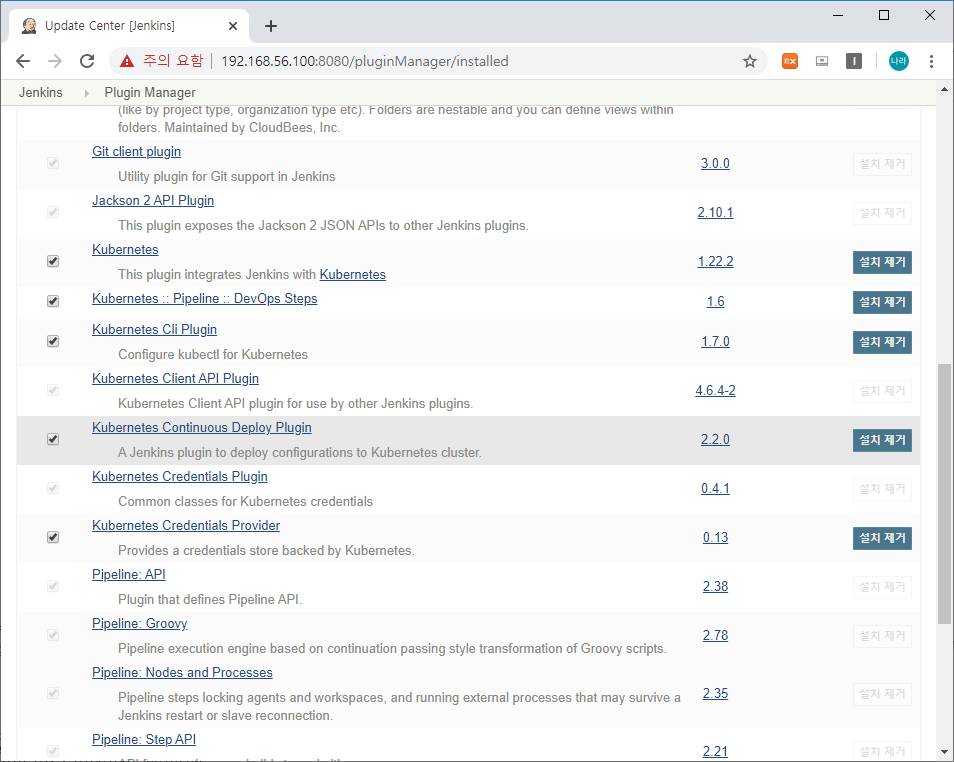The height and width of the screenshot is (762, 954).
Task: Open Kubernetes :: Pipeline :: DevOps Steps link
Action: click(204, 299)
